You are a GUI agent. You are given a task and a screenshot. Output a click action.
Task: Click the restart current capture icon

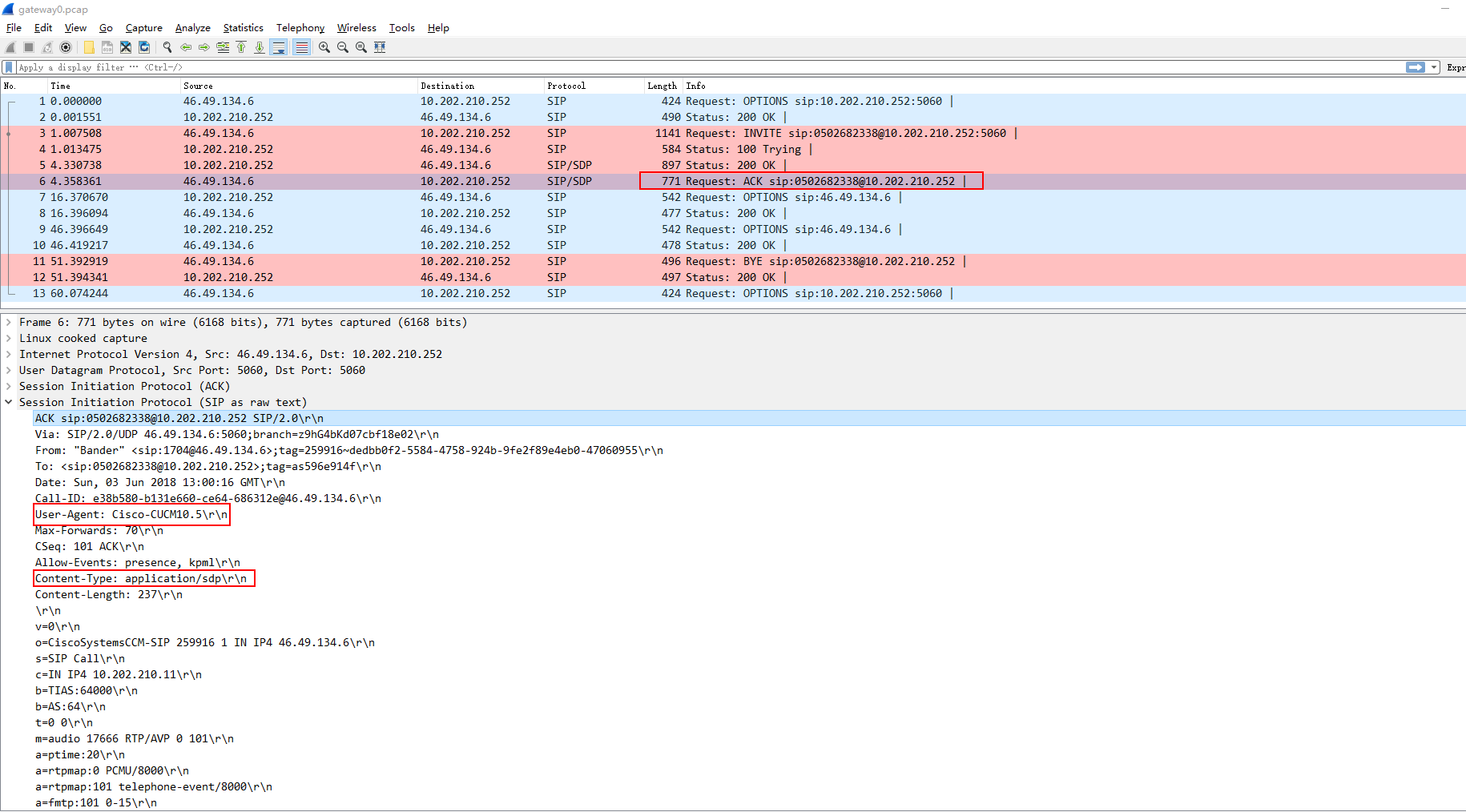47,47
